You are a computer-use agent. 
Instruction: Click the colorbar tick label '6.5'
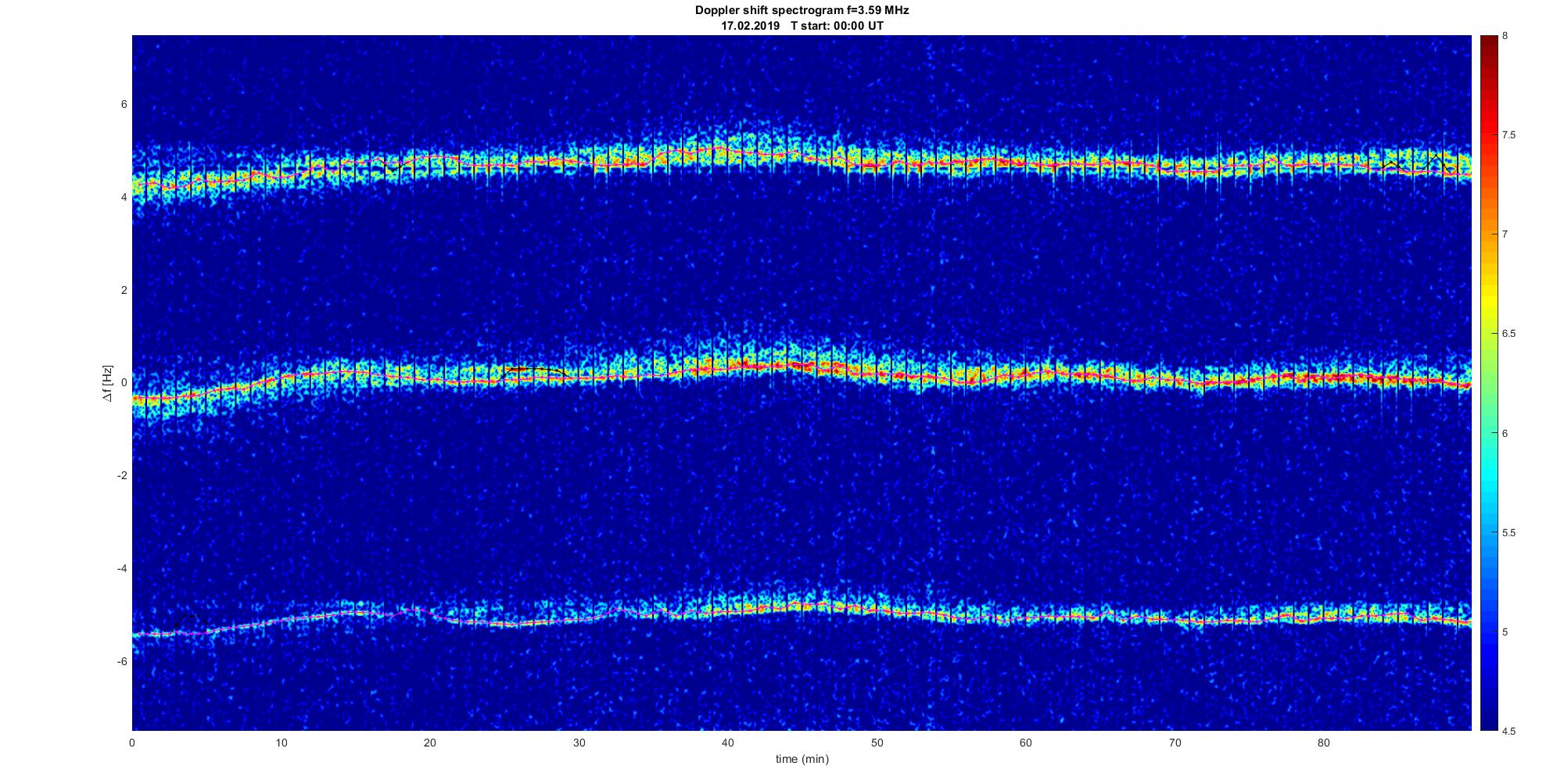point(1508,334)
